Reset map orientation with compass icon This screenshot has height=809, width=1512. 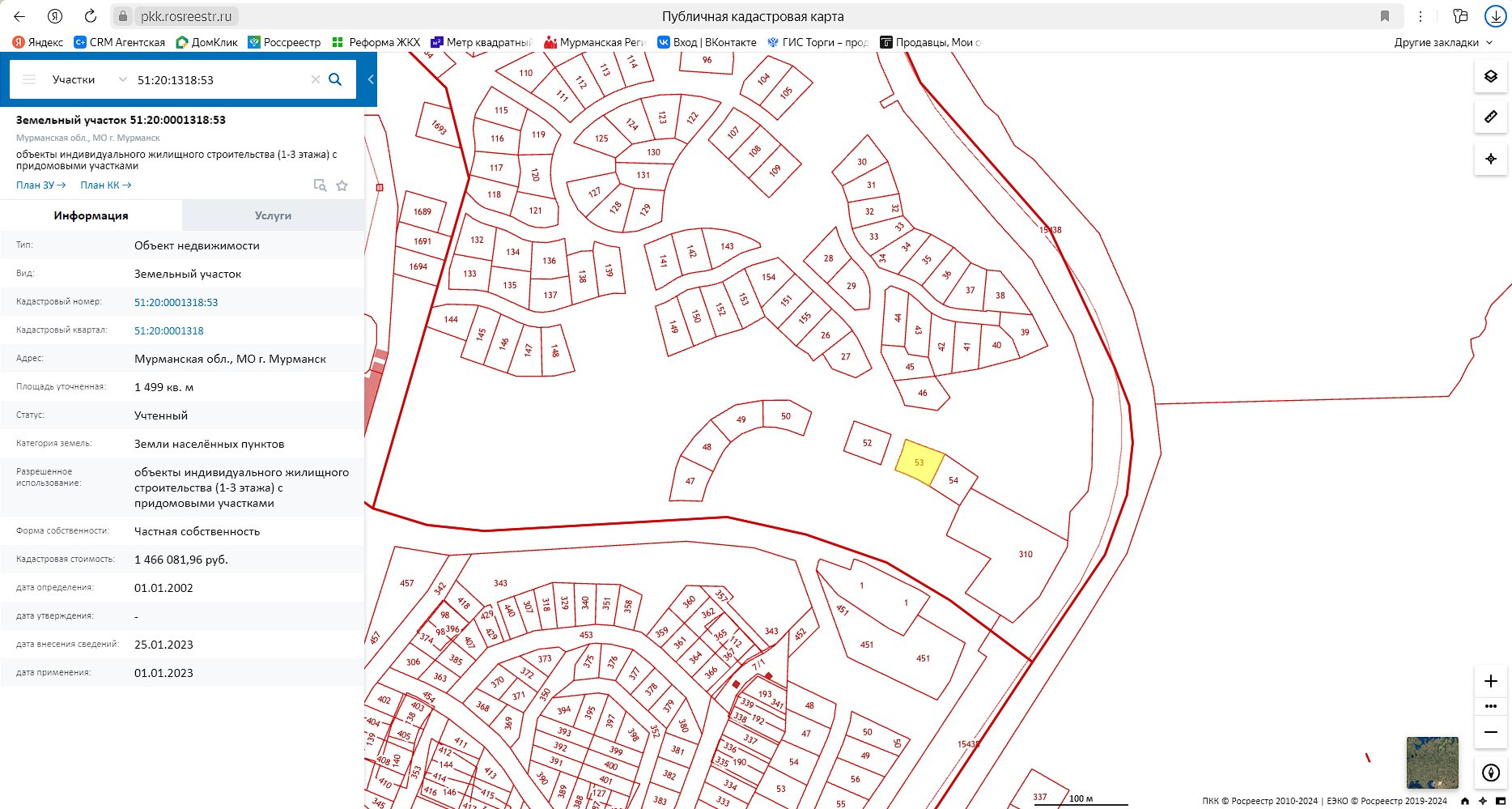1490,773
